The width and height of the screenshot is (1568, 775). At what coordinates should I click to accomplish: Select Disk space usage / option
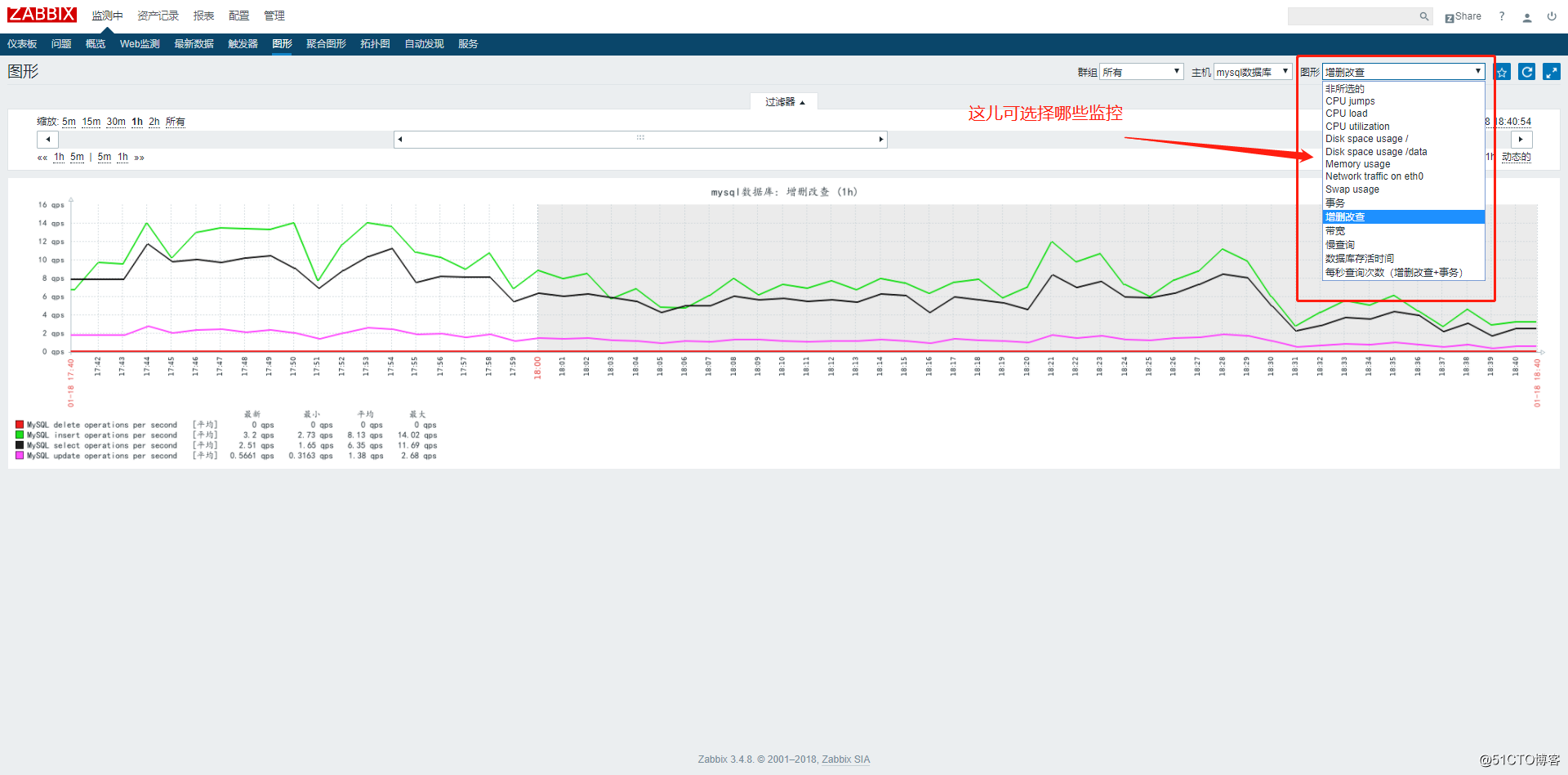click(x=1403, y=139)
